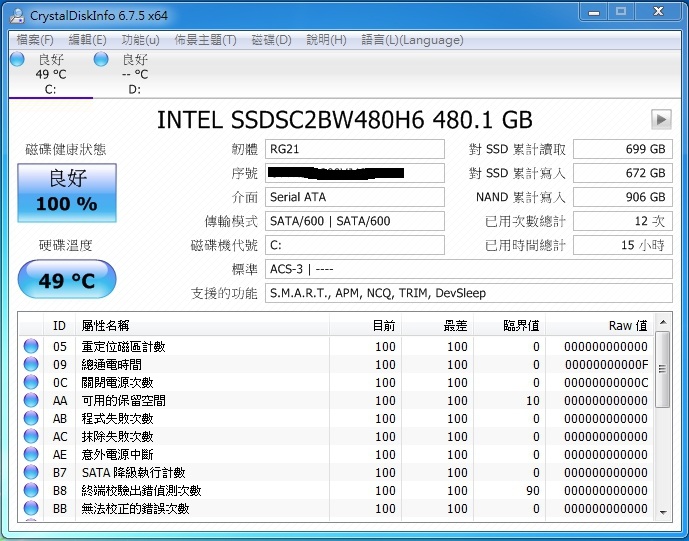Click the 臨界值 column header

[509, 326]
